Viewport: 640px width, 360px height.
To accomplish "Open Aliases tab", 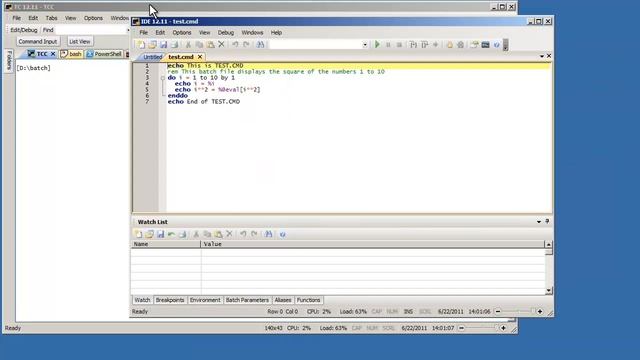I will 283,300.
